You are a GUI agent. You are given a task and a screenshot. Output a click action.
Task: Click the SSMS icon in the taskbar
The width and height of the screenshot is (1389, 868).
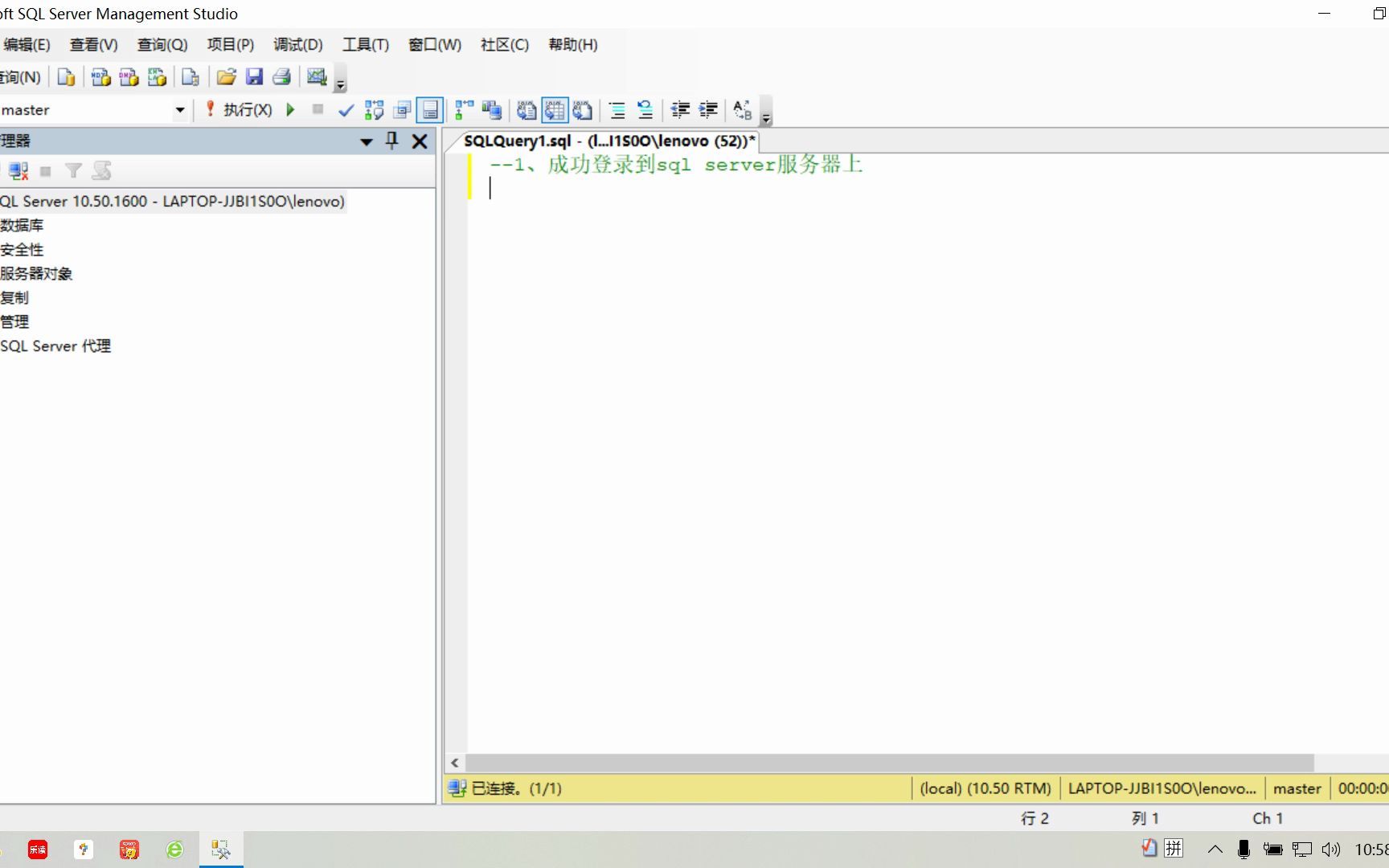coord(220,850)
